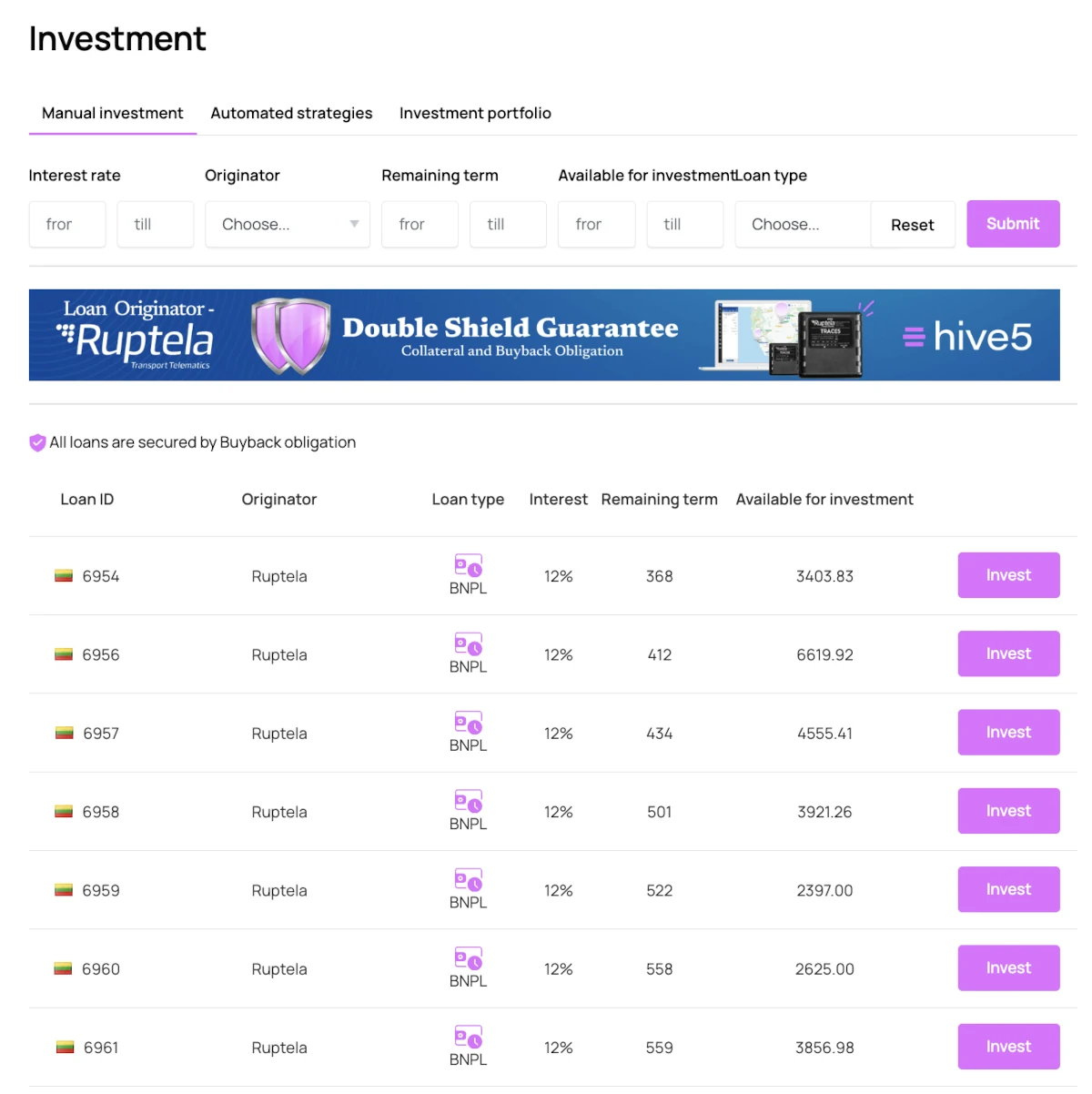Viewport: 1092px width, 1094px height.
Task: Click the BNPL loan type icon for loan 6959
Action: tap(469, 879)
